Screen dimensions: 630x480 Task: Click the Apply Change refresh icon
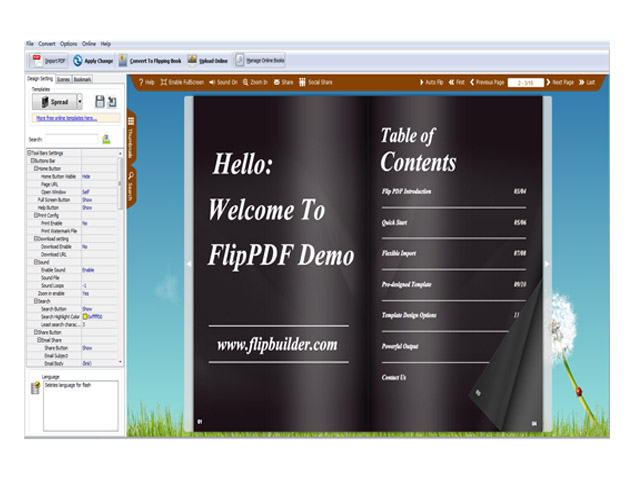click(78, 61)
